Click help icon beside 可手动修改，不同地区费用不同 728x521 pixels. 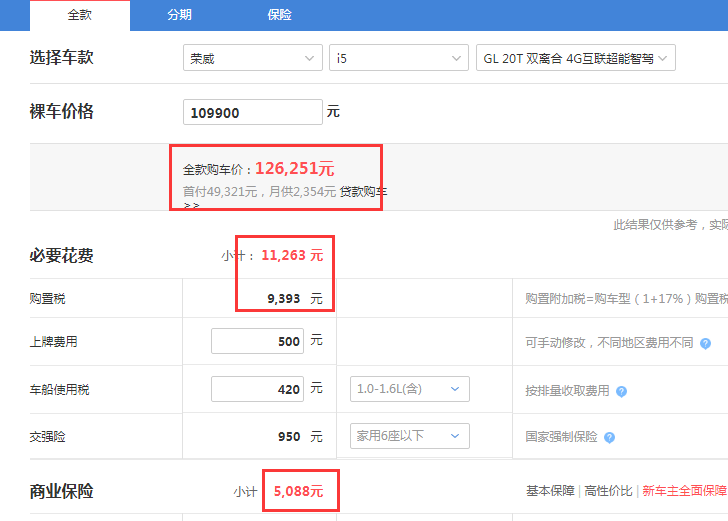[705, 344]
